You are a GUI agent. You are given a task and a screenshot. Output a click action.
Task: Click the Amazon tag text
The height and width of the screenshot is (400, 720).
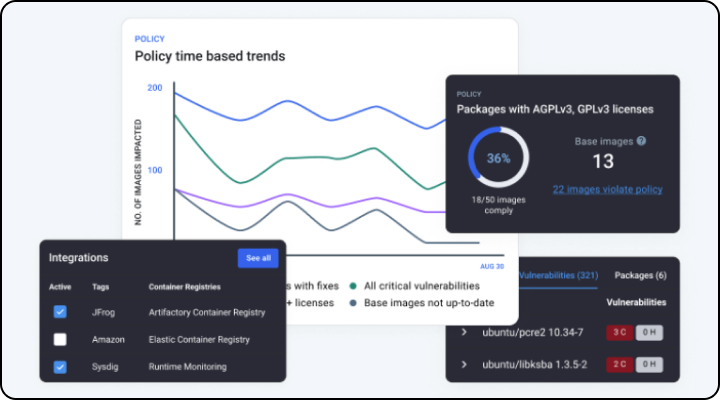coord(108,340)
